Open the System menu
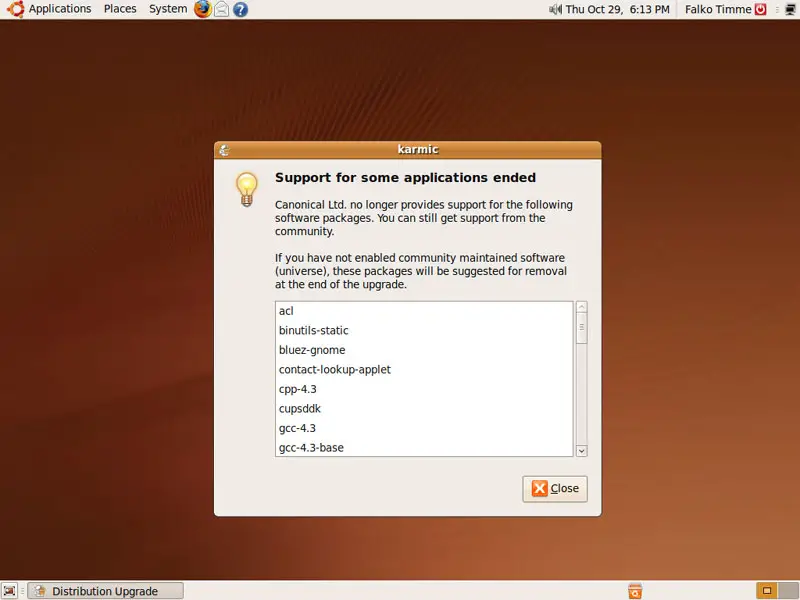800x600 pixels. pyautogui.click(x=168, y=9)
